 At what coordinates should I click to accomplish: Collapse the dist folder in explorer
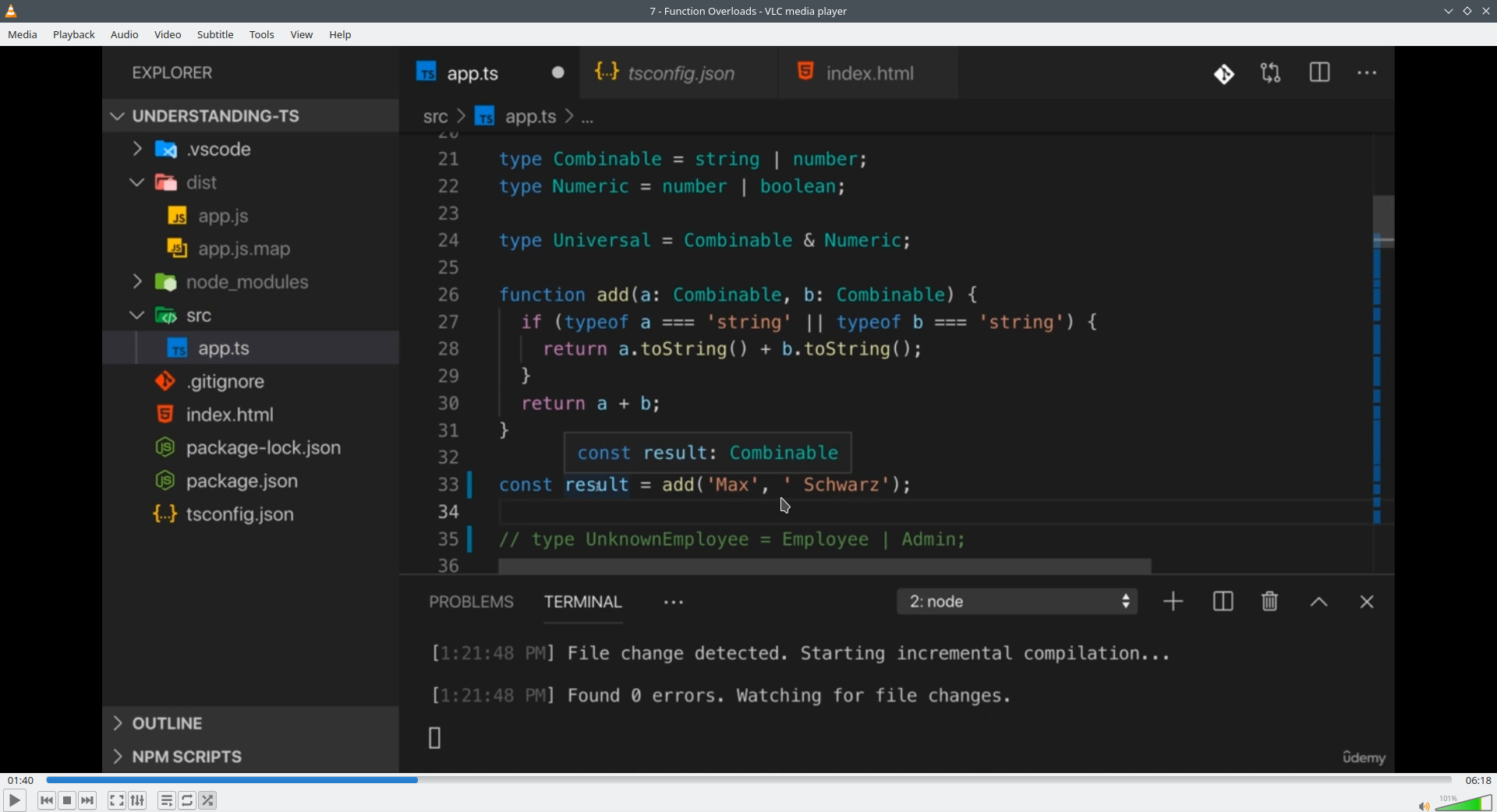point(137,182)
